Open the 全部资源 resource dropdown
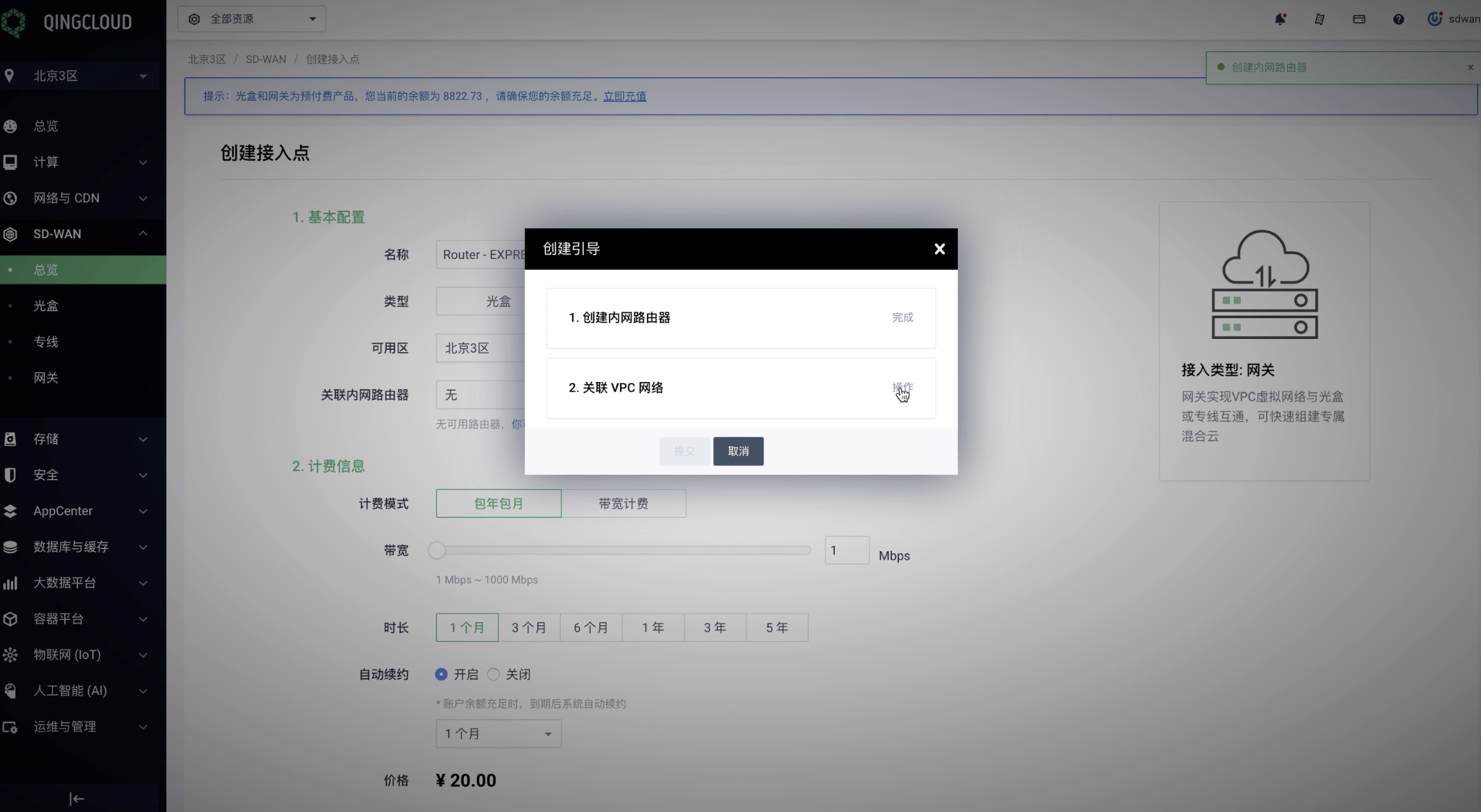Viewport: 1481px width, 812px height. tap(252, 19)
